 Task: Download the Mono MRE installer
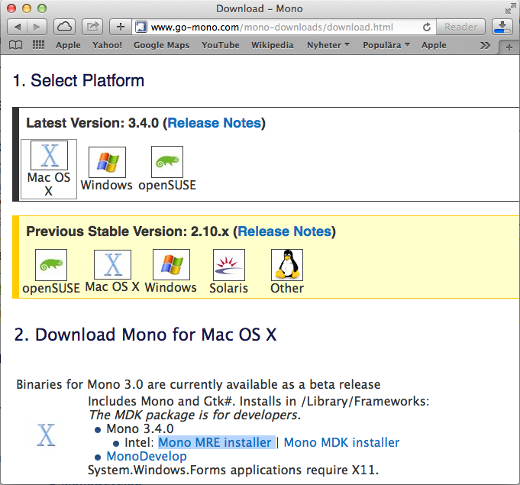point(215,443)
